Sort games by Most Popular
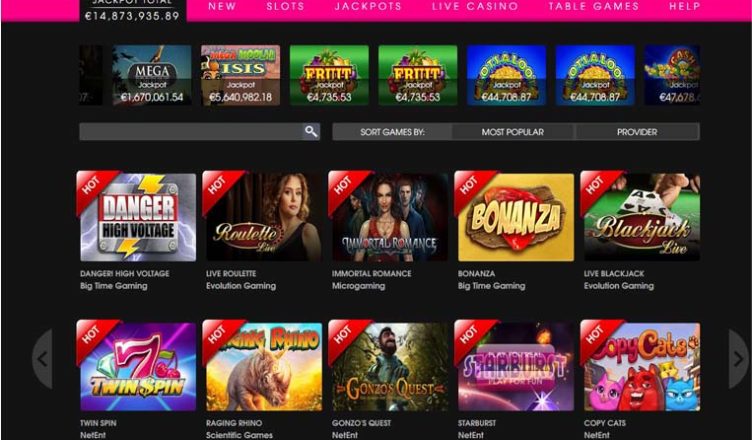Viewport: 752px width, 440px height. click(x=513, y=132)
